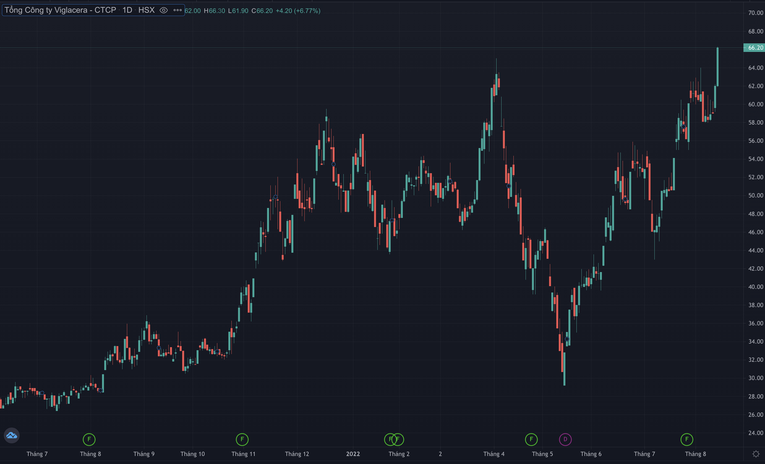The width and height of the screenshot is (765, 464).
Task: Click the HSX exchange label
Action: tap(146, 9)
